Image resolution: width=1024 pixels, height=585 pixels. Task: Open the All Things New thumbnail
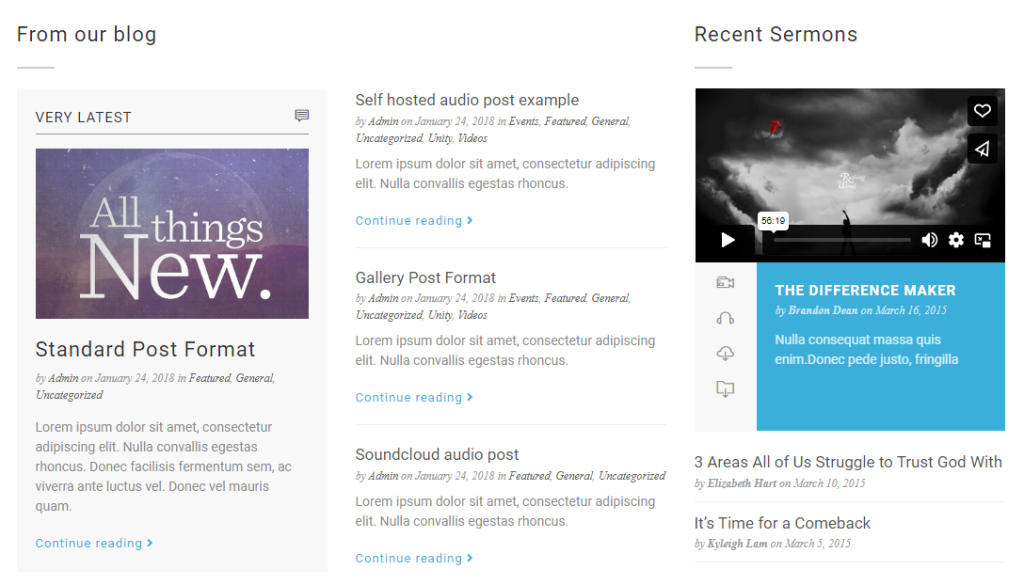pyautogui.click(x=172, y=234)
